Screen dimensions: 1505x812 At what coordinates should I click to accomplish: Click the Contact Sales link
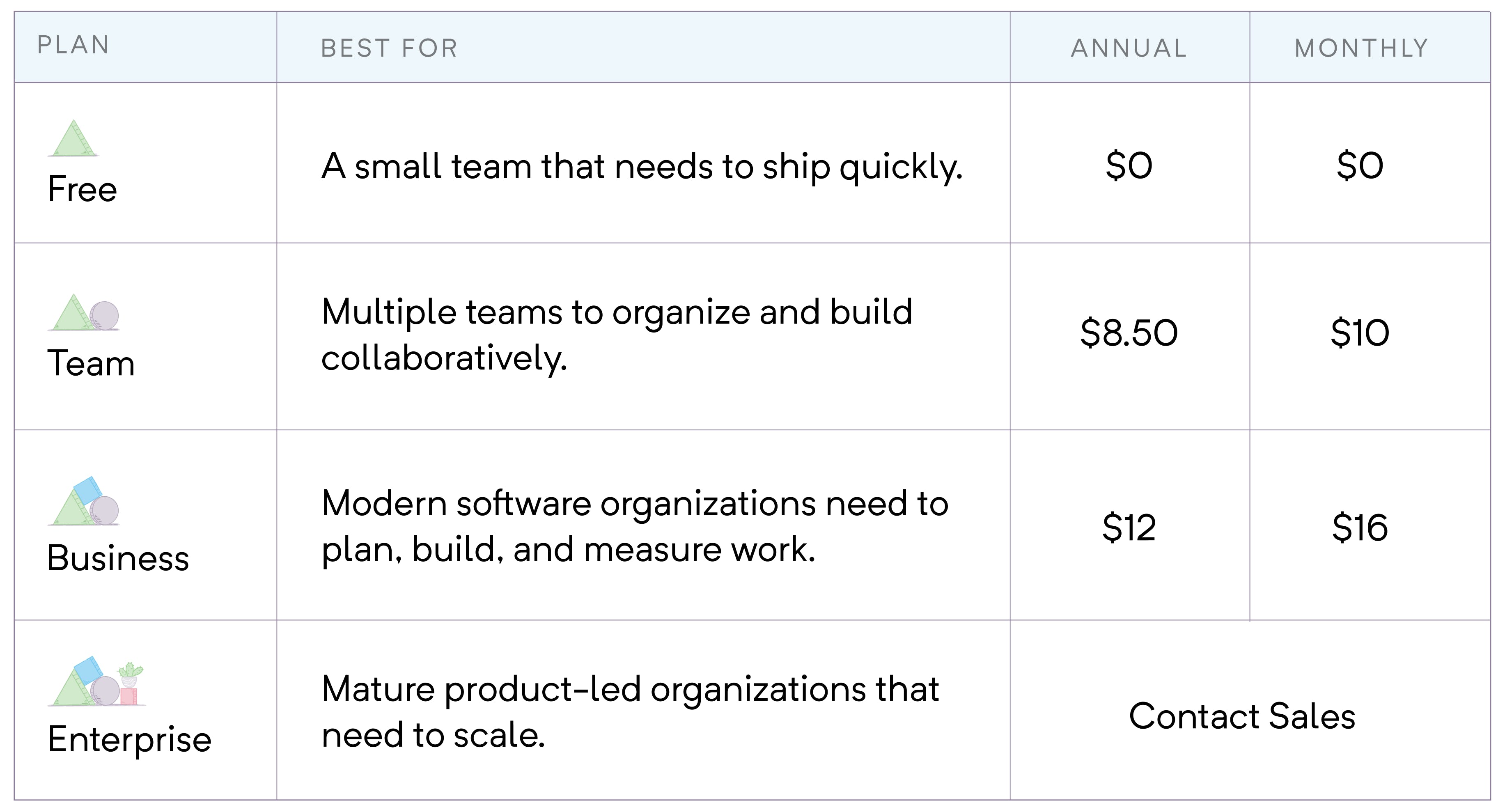1241,716
